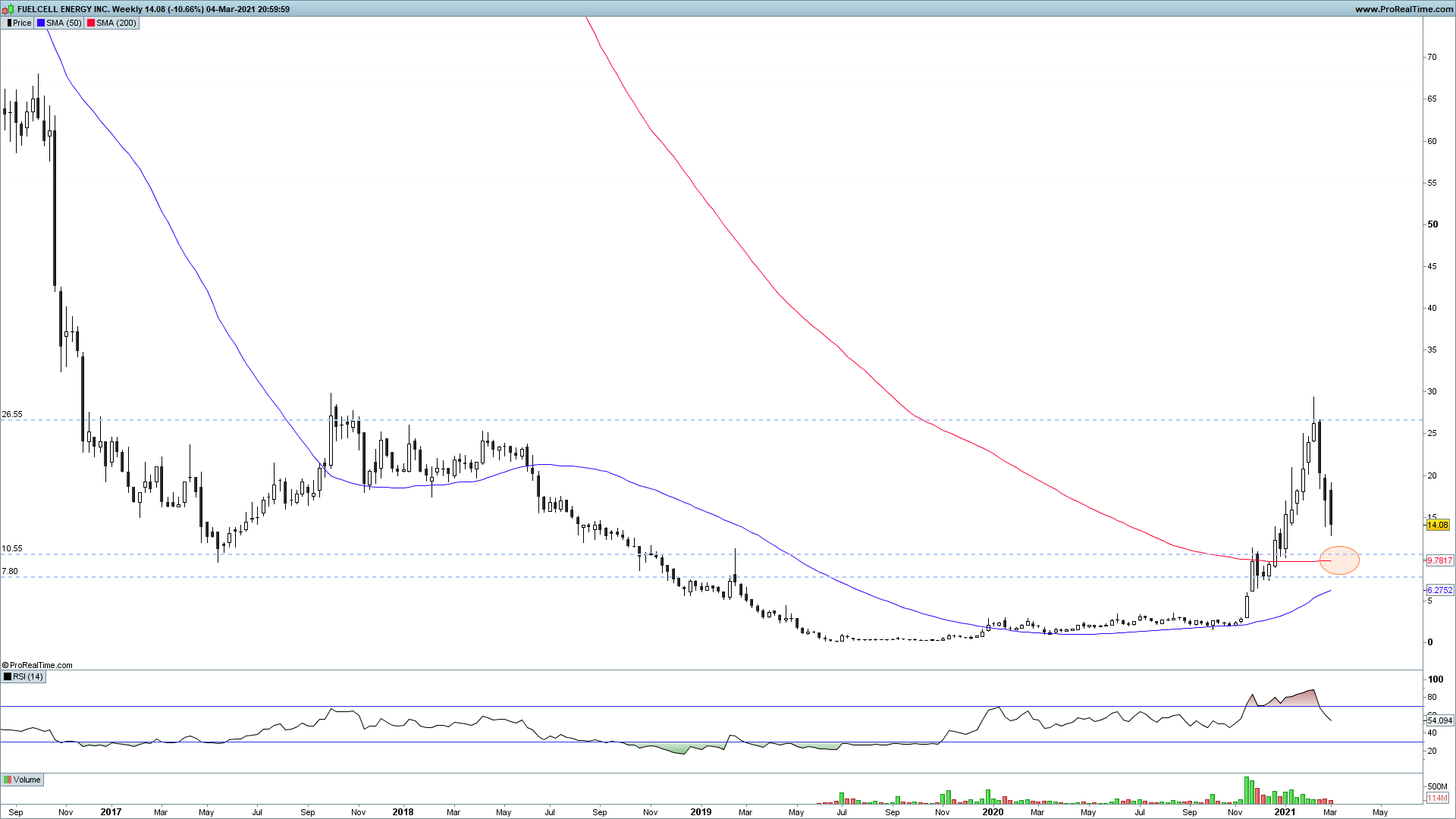Viewport: 1456px width, 819px height.
Task: Click the 2019 label on time axis
Action: click(x=701, y=811)
